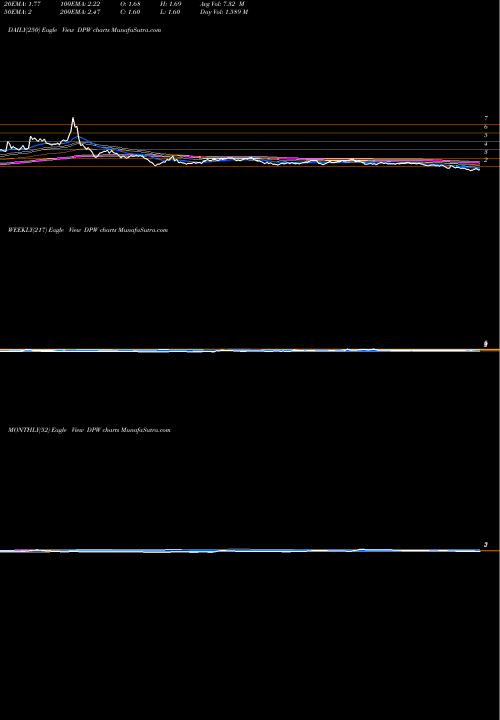Click the price peak on the daily chart
The image size is (500, 720).
(73, 118)
